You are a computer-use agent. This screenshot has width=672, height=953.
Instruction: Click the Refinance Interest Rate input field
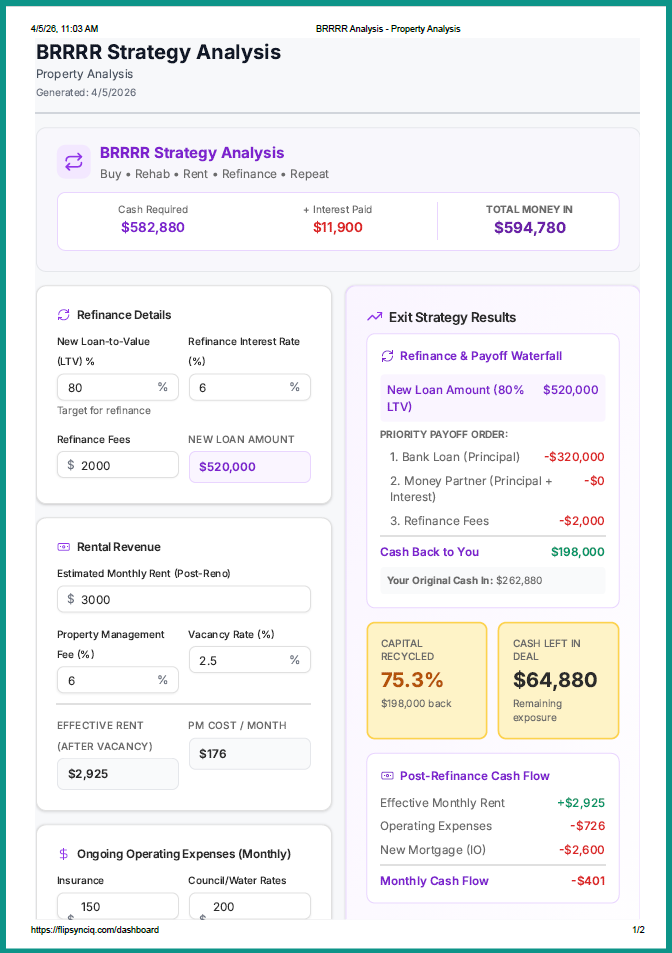240,387
